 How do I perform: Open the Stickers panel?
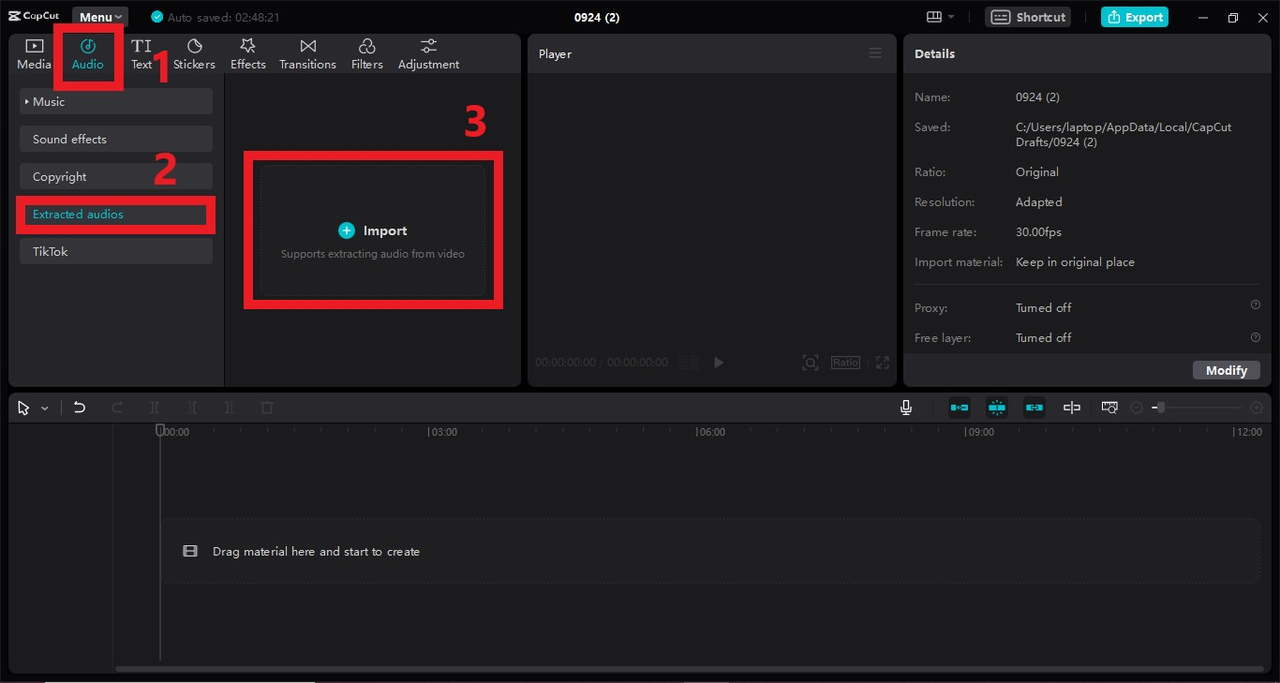coord(194,54)
